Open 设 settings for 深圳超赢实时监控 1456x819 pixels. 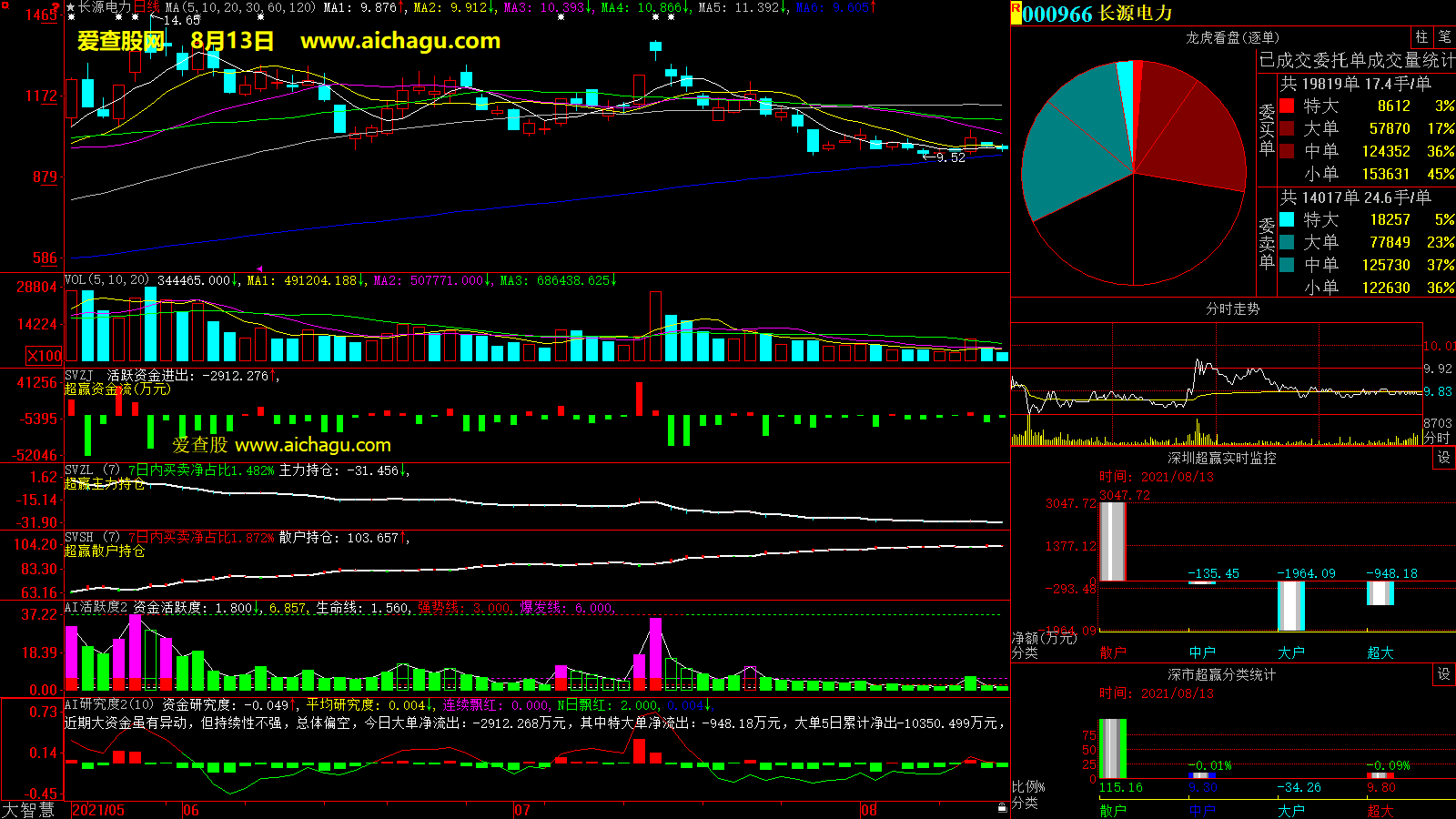(1443, 458)
